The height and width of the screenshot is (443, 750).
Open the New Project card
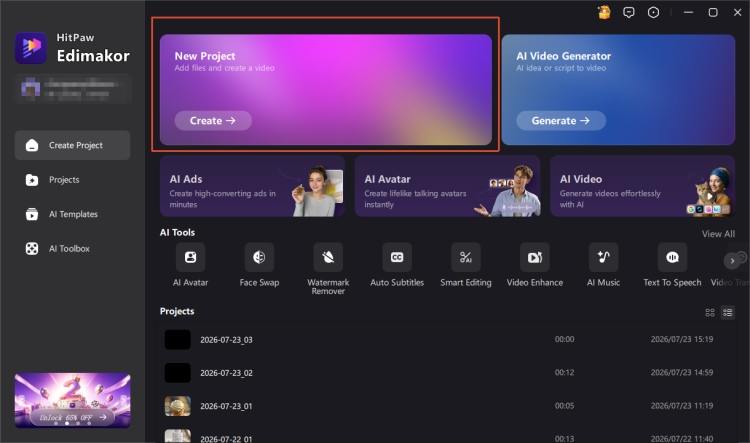click(326, 89)
